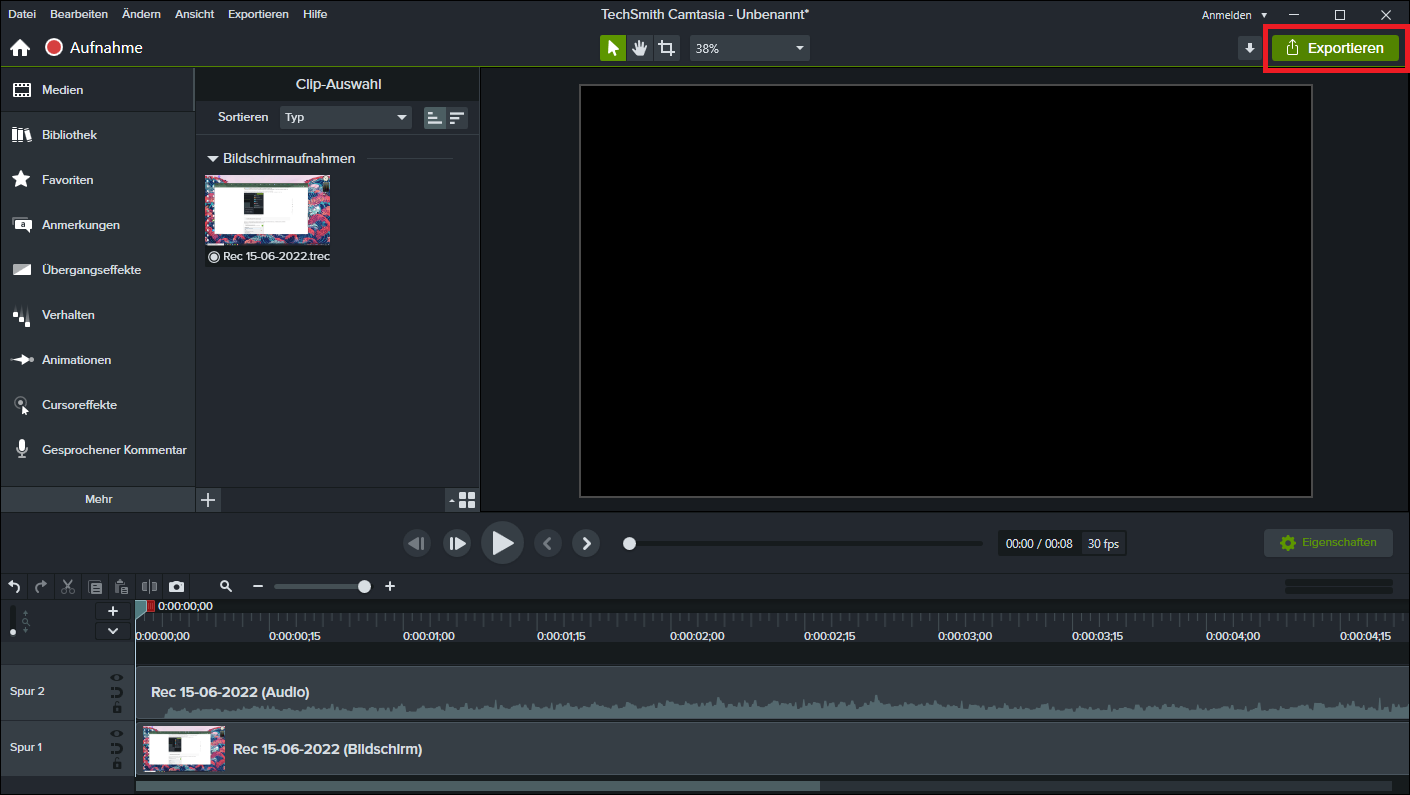Screen dimensions: 1410x795
Task: Click the Undo arrow in timeline toolbar
Action: click(x=14, y=587)
